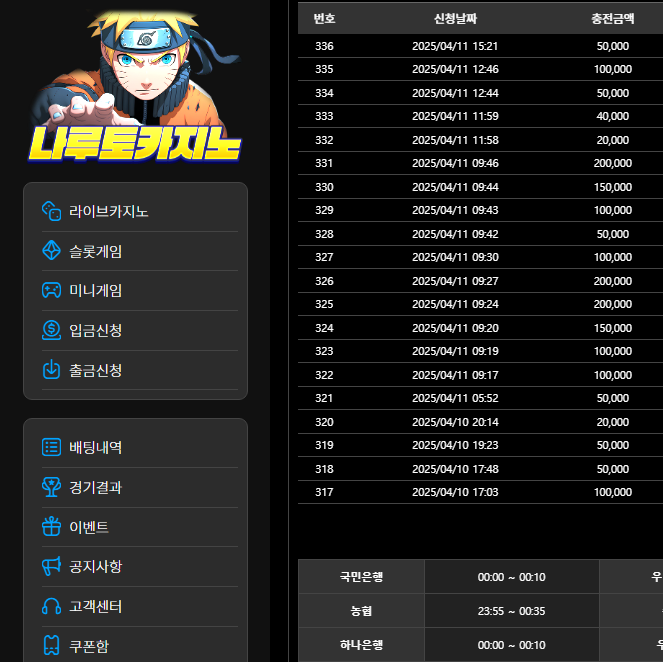Click the slot game (슬롯게임) diamond icon
The width and height of the screenshot is (663, 662).
tap(51, 251)
